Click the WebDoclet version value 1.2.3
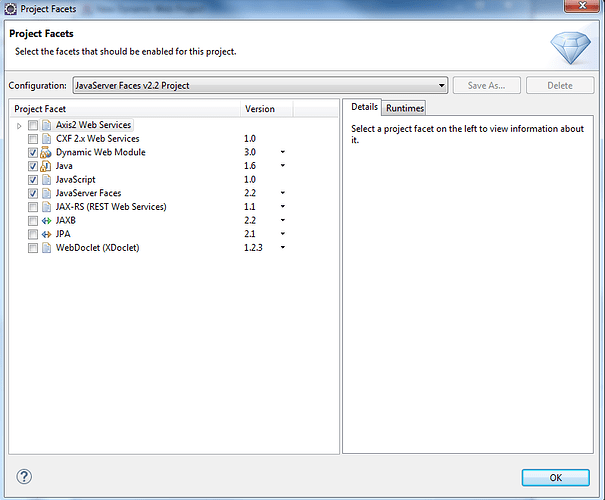 point(253,248)
